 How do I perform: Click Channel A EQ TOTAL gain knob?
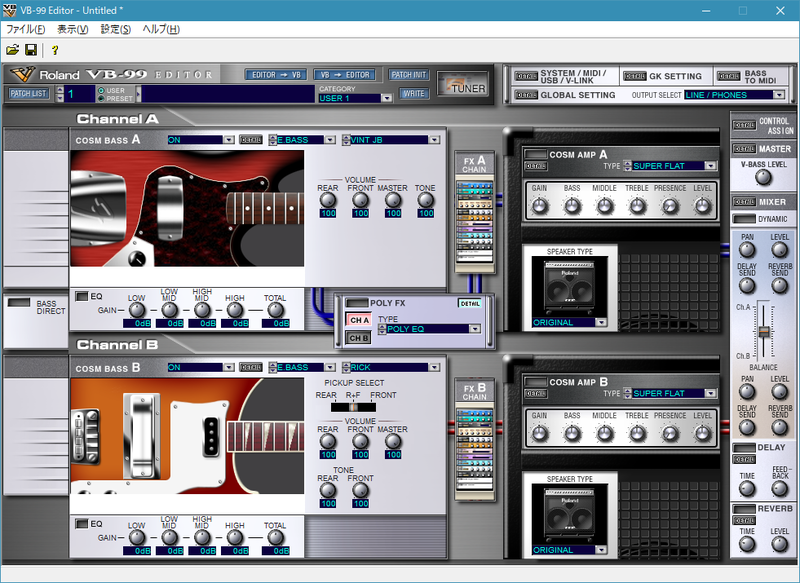point(275,310)
